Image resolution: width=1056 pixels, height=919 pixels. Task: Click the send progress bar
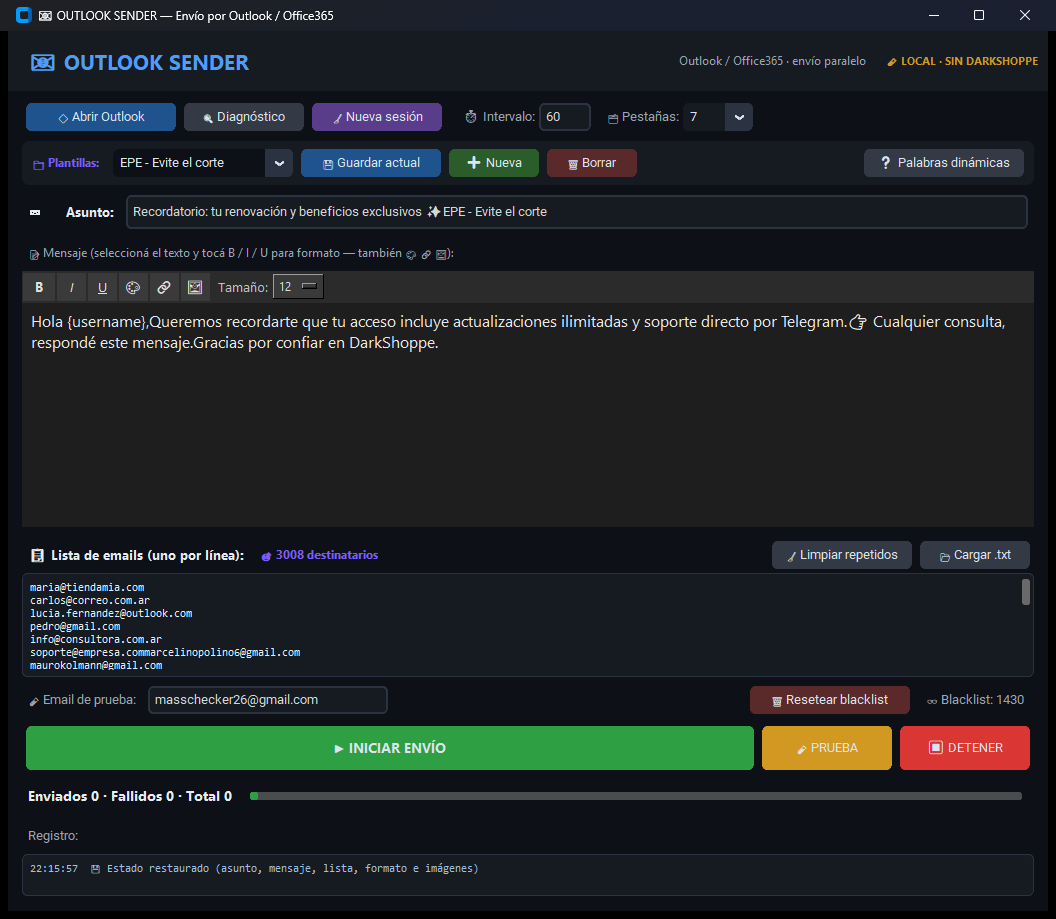pos(636,796)
